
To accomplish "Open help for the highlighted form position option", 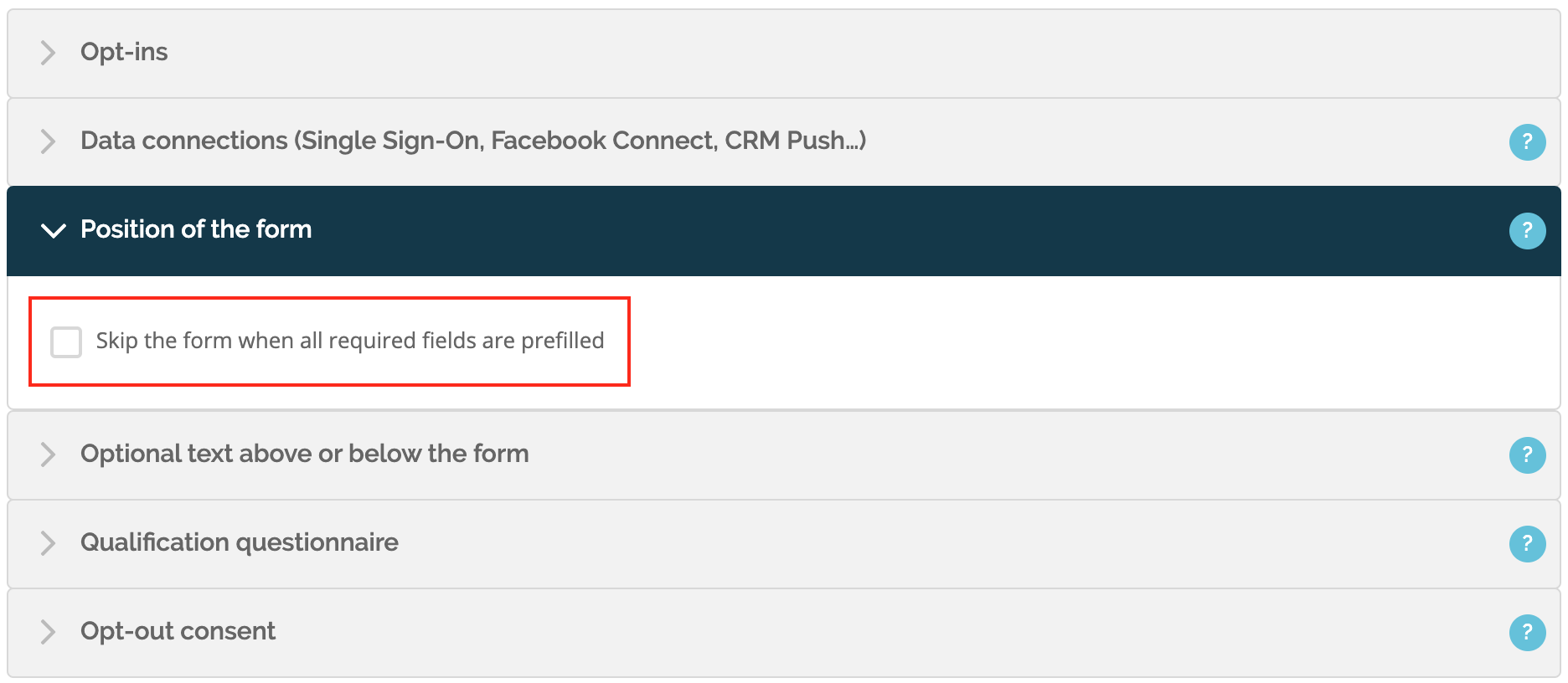I will point(1528,230).
